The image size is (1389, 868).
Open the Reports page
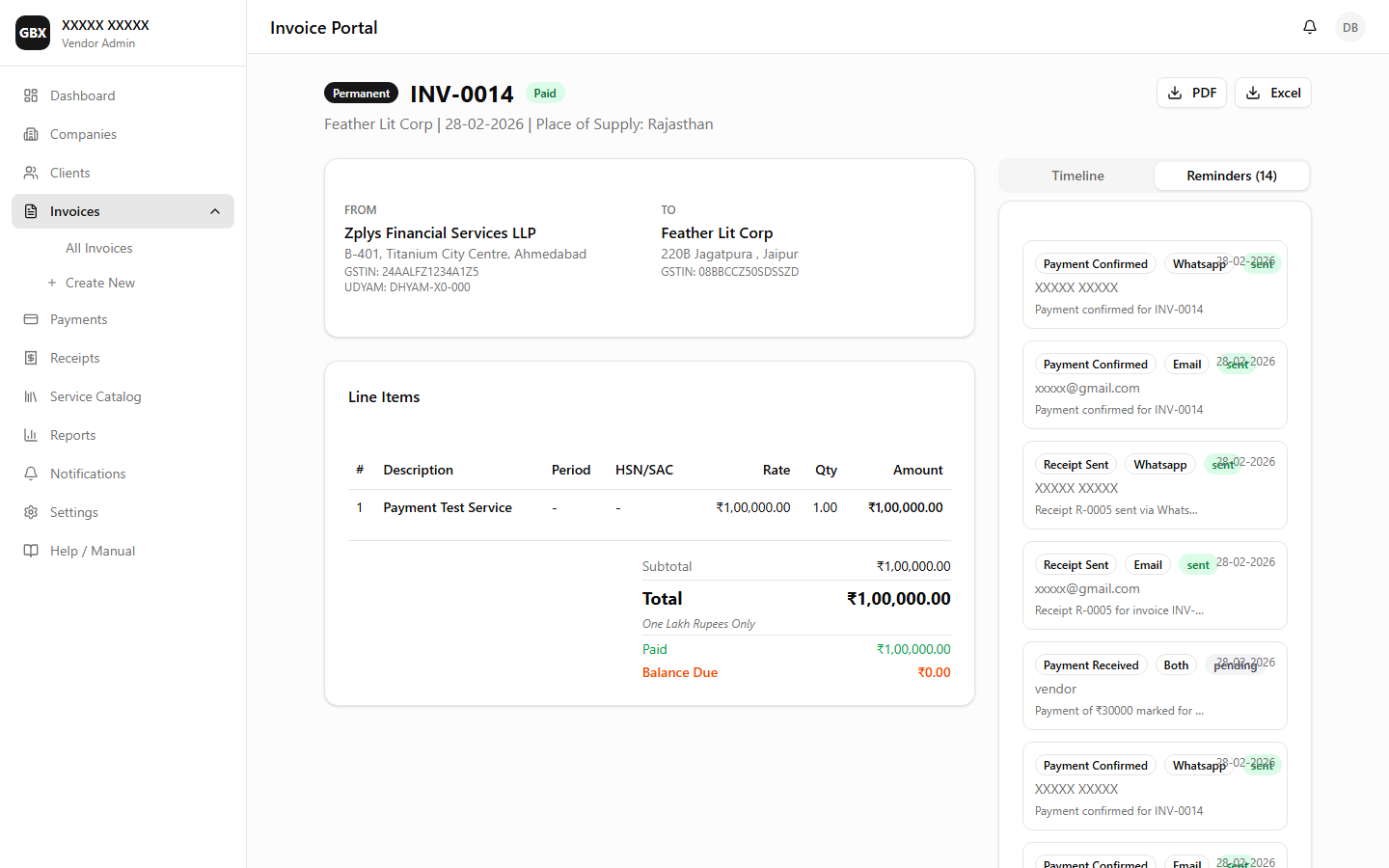point(72,435)
